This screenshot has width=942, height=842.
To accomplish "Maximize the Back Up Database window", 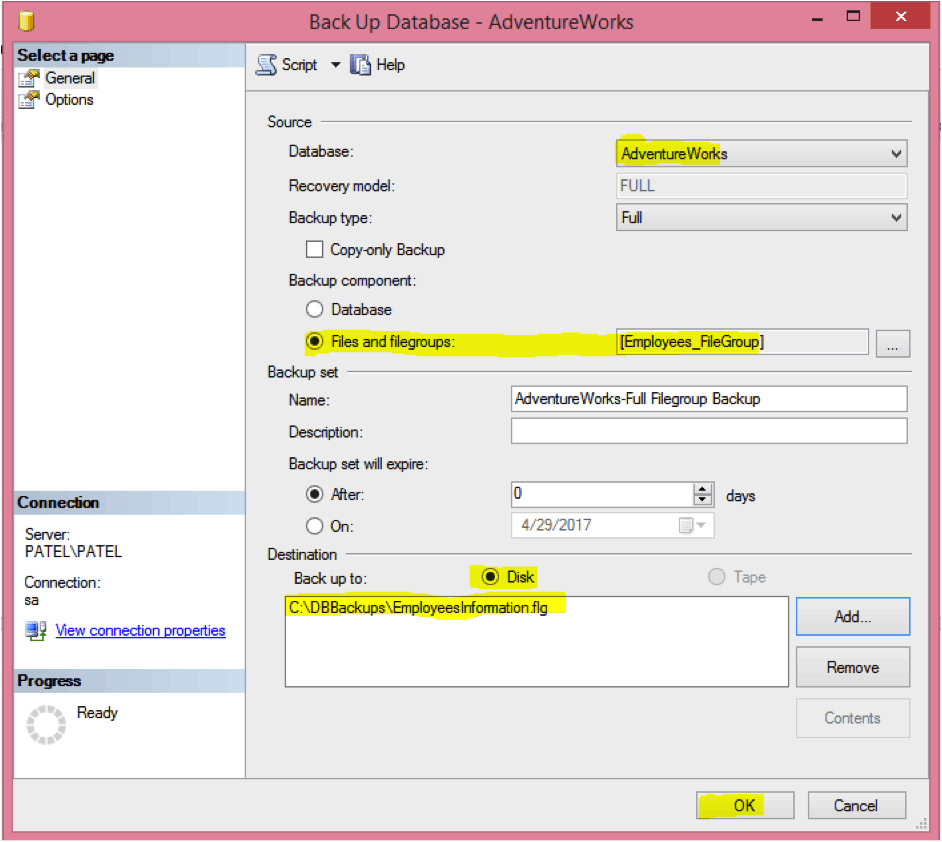I will point(853,17).
